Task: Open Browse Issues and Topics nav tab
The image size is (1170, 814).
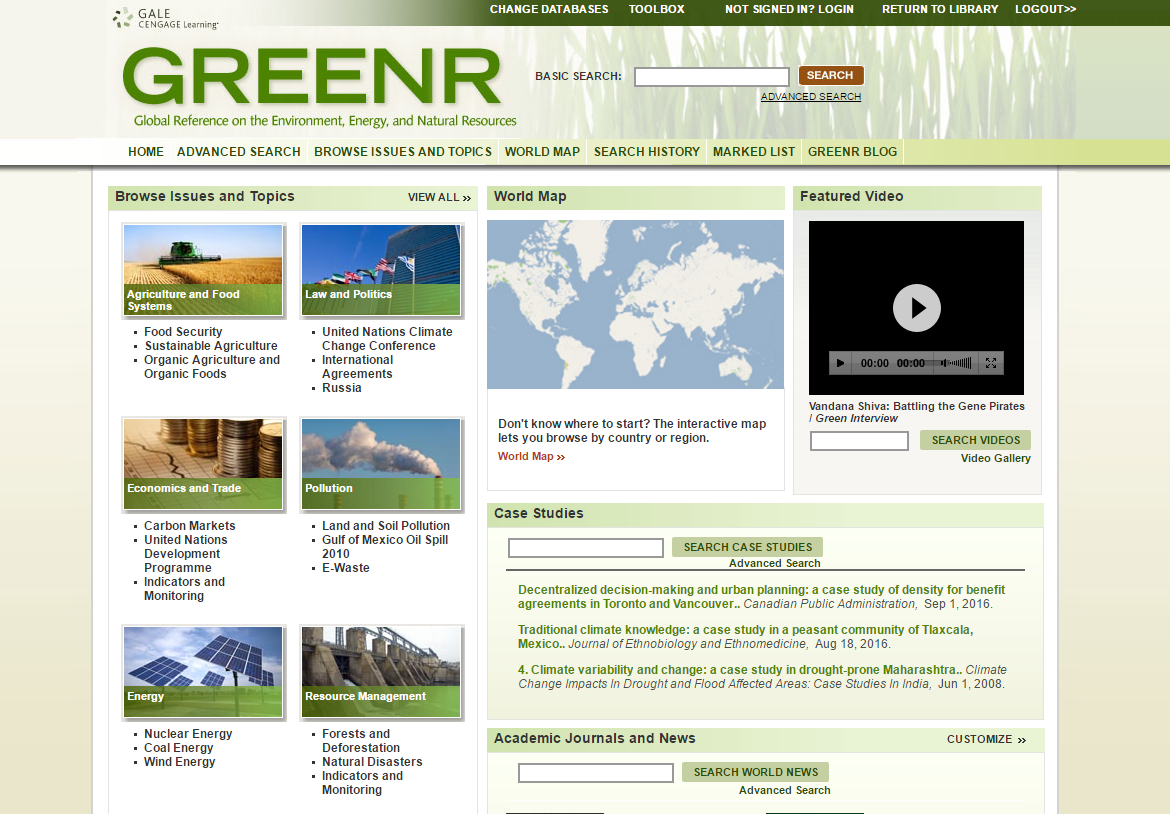Action: [x=403, y=151]
